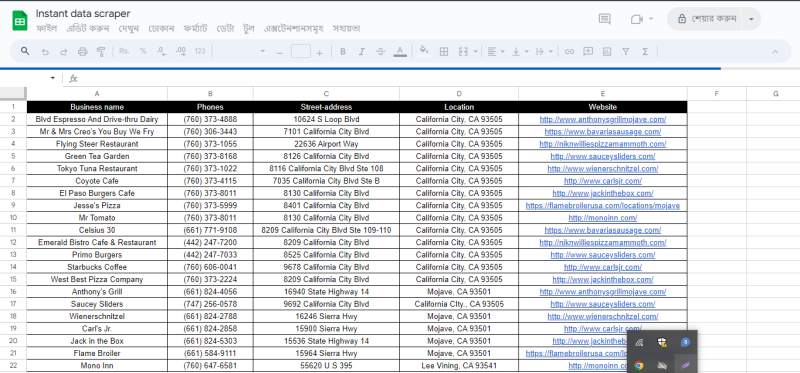Click the insert comment toolbar icon
Screen dimensions: 800x373
[588, 52]
